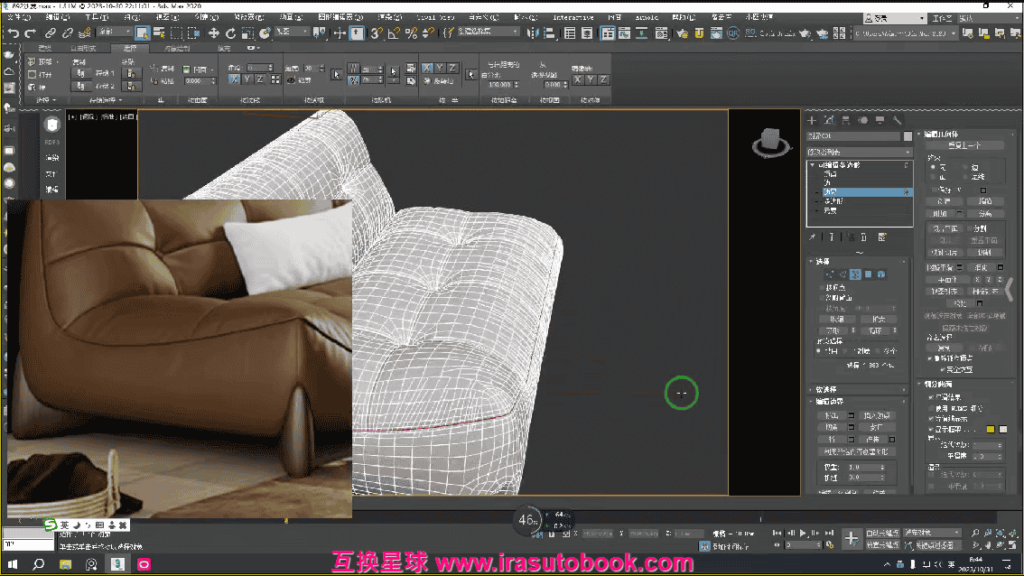Toggle the Ignore Backfacing checkbox
Viewport: 1024px width, 576px height.
click(x=822, y=298)
